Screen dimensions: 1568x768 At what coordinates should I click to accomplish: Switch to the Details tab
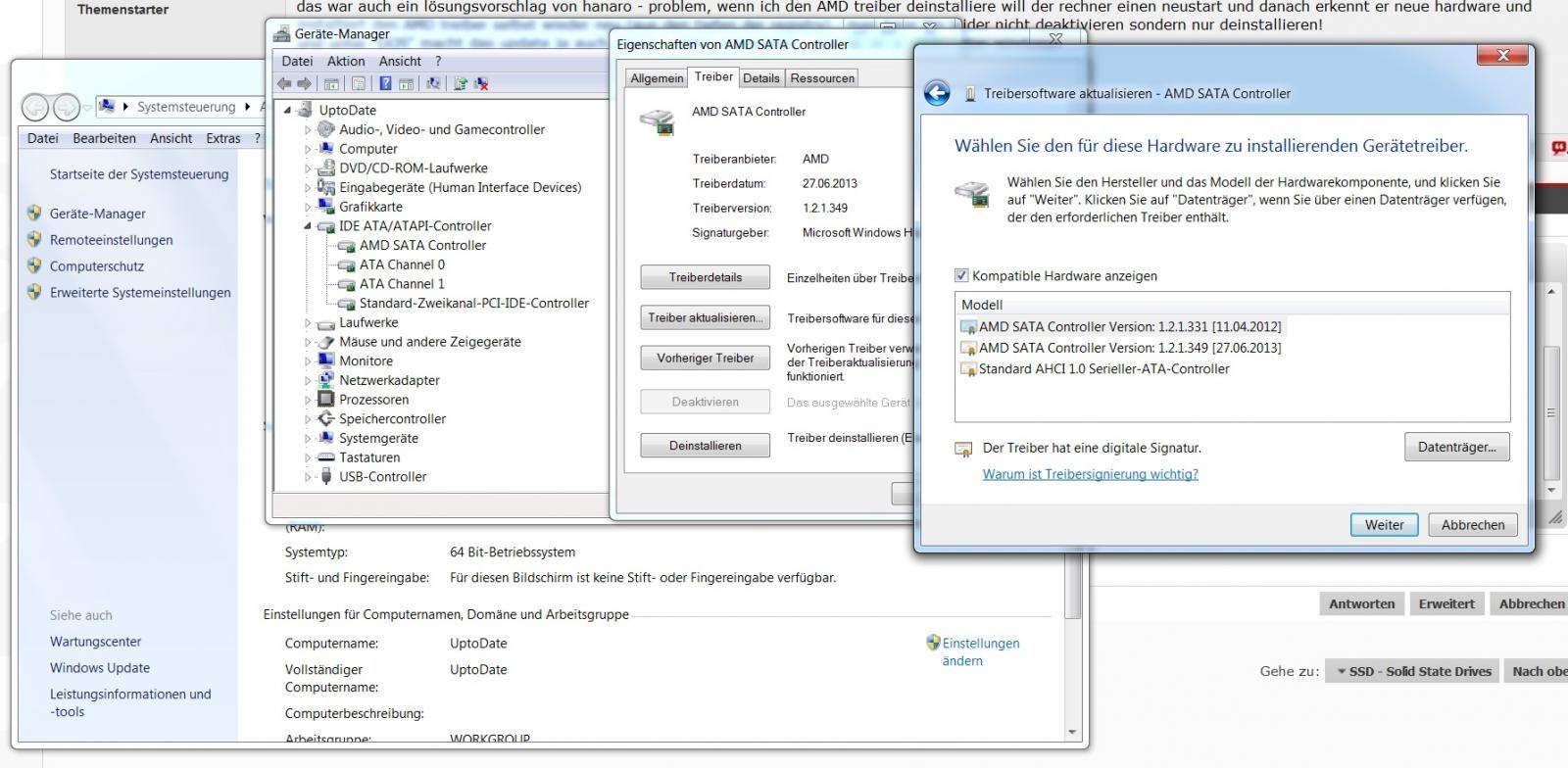pyautogui.click(x=761, y=78)
